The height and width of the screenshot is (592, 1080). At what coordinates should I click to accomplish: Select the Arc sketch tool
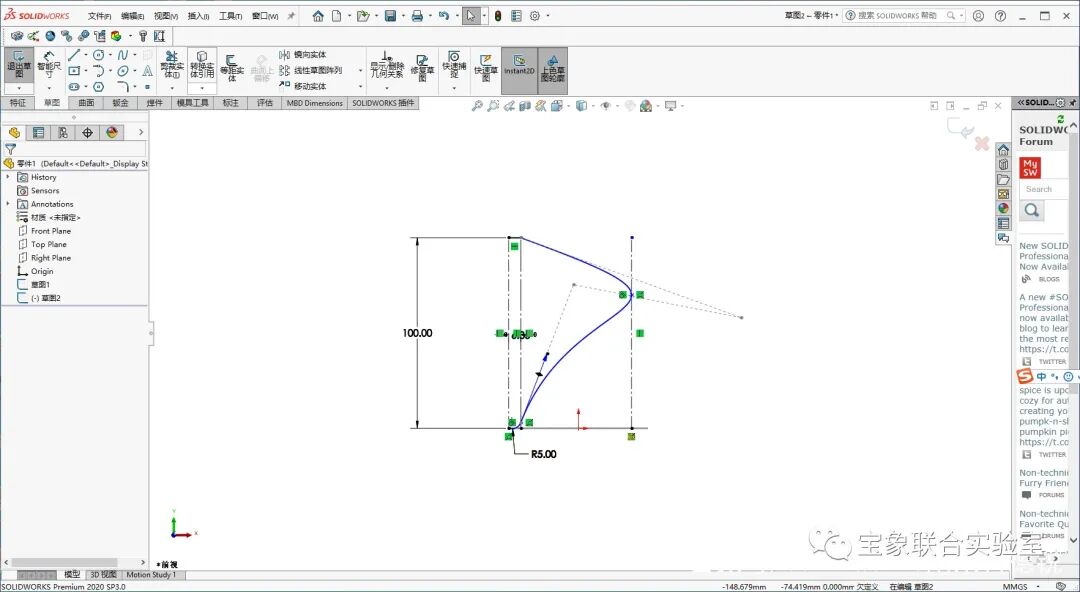pyautogui.click(x=98, y=70)
